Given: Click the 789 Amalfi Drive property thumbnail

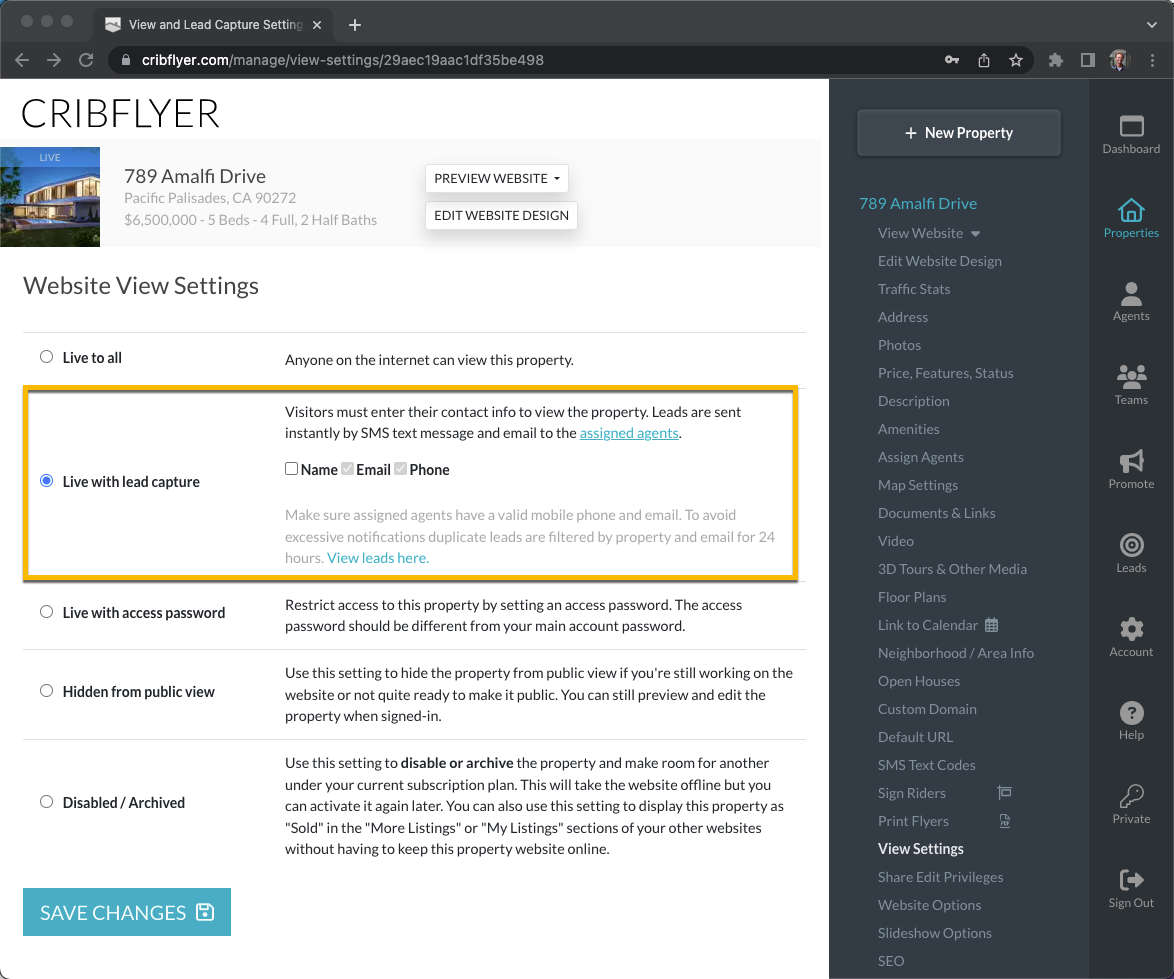Looking at the screenshot, I should [x=50, y=197].
